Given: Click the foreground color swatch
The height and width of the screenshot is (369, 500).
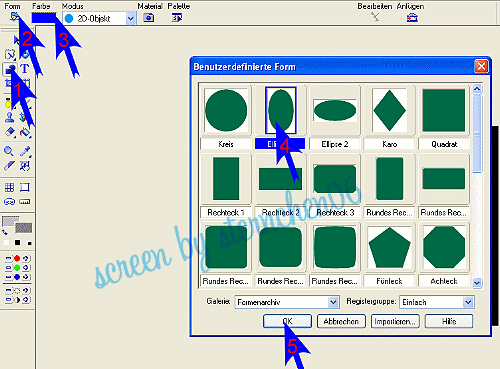Looking at the screenshot, I should [10, 221].
